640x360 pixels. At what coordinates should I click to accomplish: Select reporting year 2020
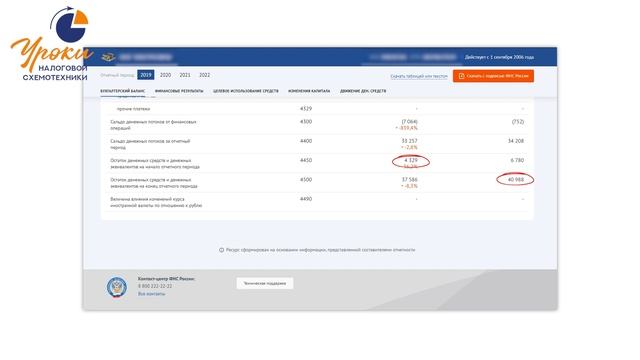(x=165, y=75)
